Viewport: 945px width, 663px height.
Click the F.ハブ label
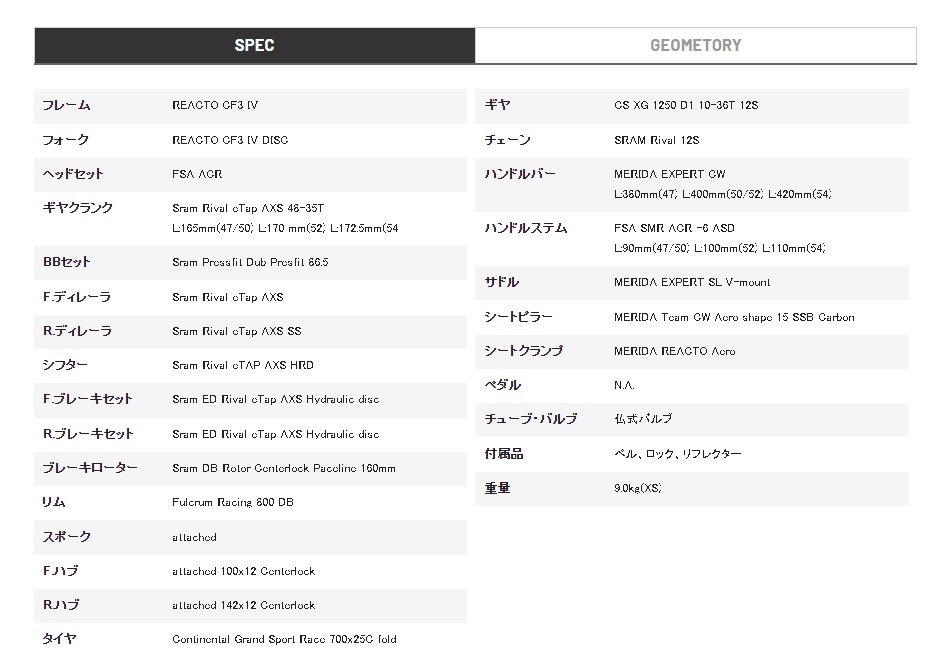click(60, 571)
